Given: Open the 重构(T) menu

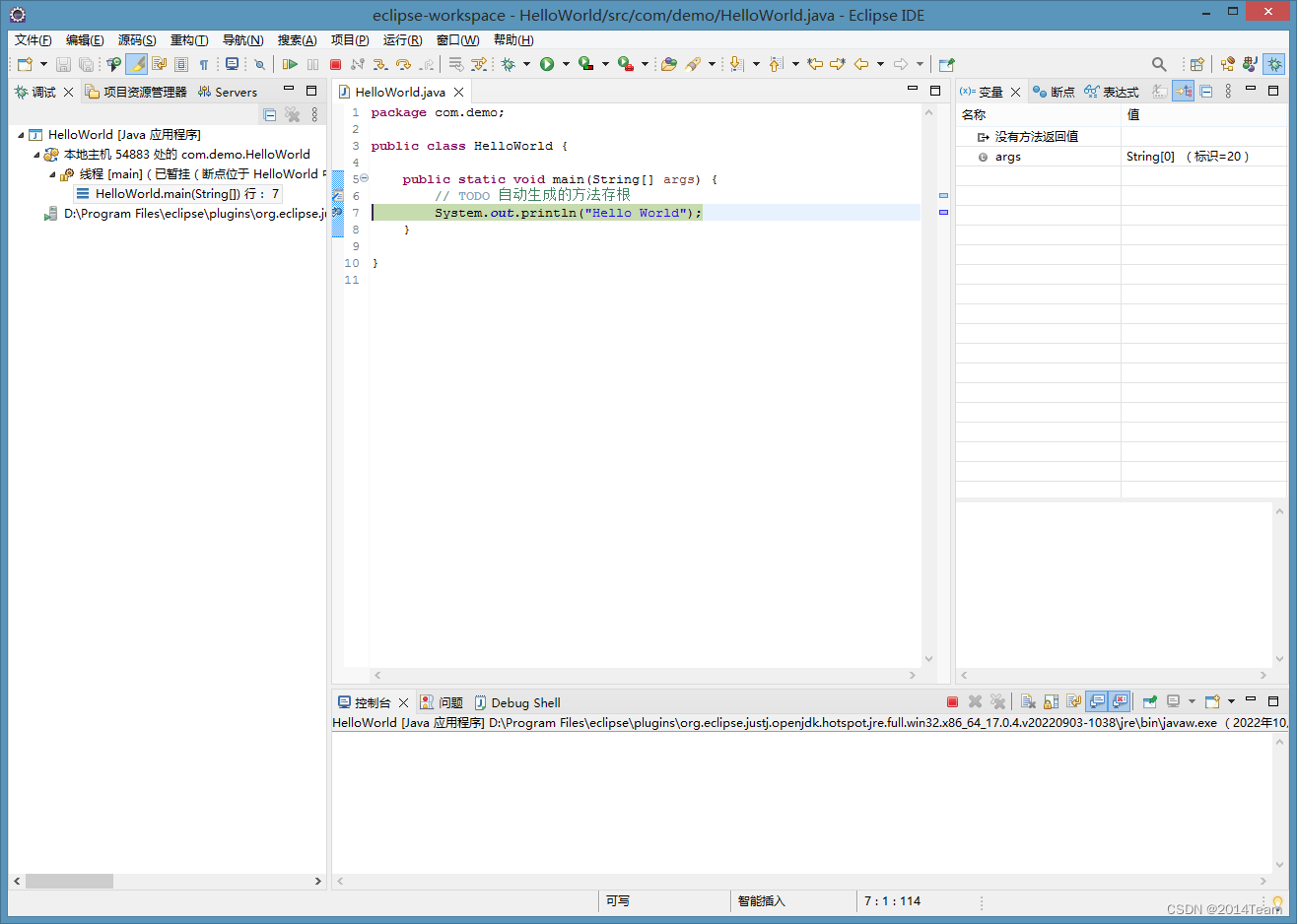Looking at the screenshot, I should pyautogui.click(x=188, y=39).
